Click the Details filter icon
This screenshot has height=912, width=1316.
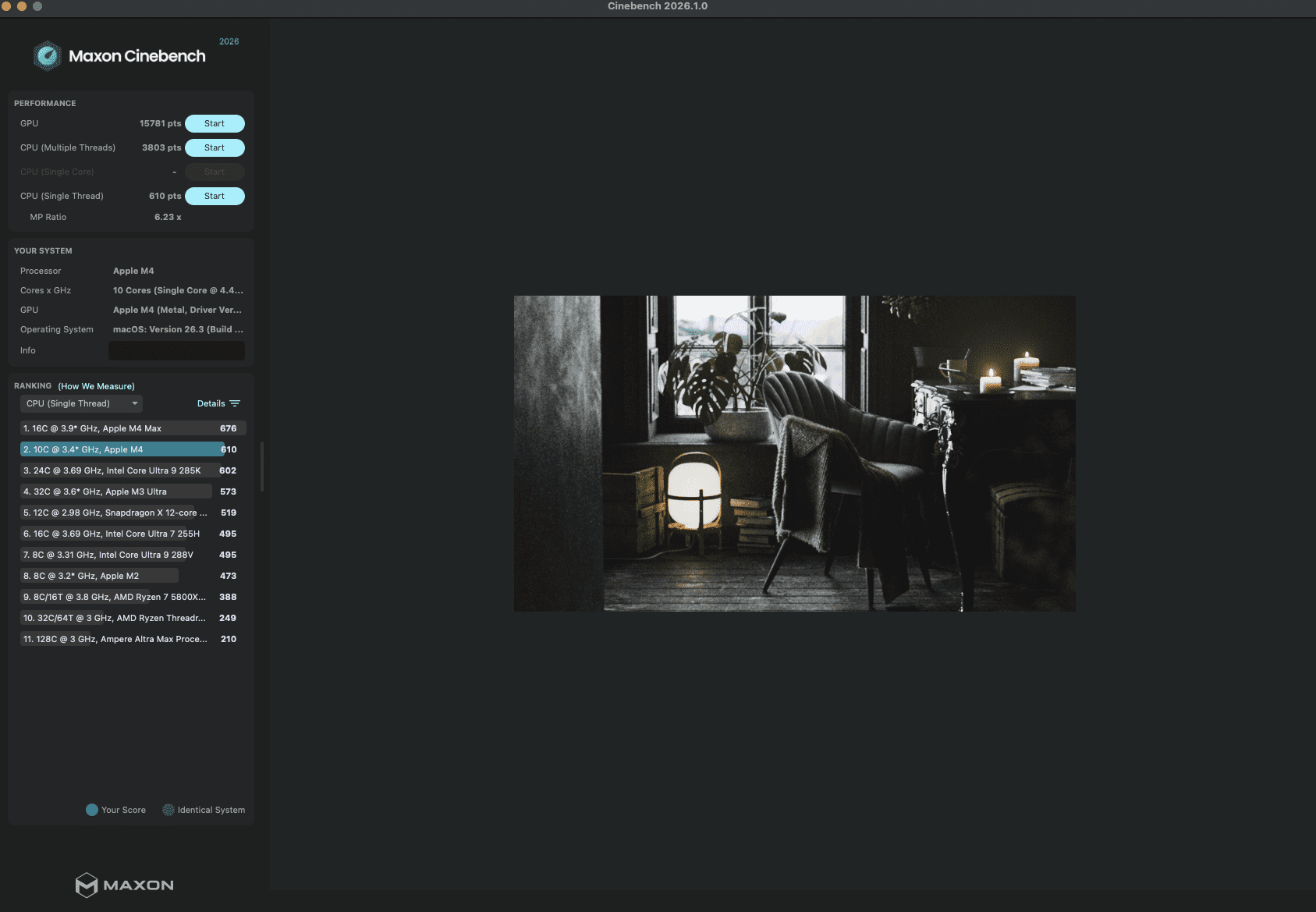[235, 403]
